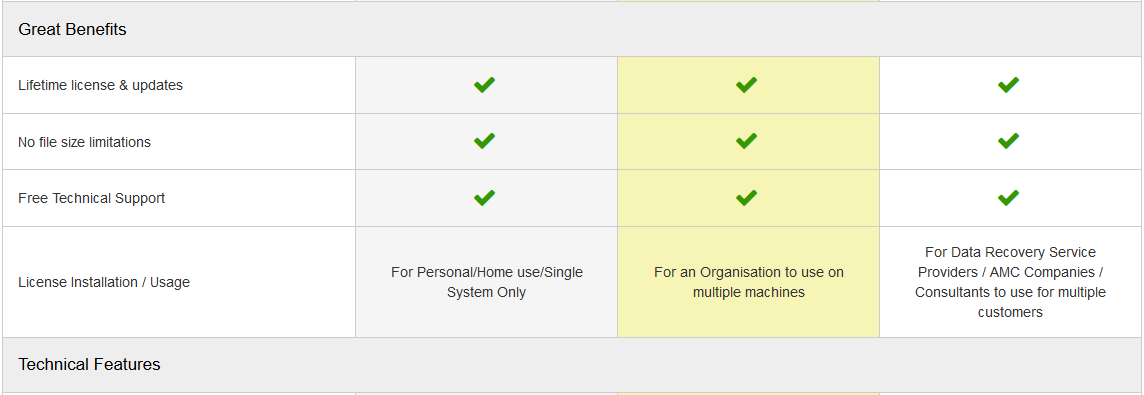Click the Personal/Home use/Single System Only text

click(487, 282)
